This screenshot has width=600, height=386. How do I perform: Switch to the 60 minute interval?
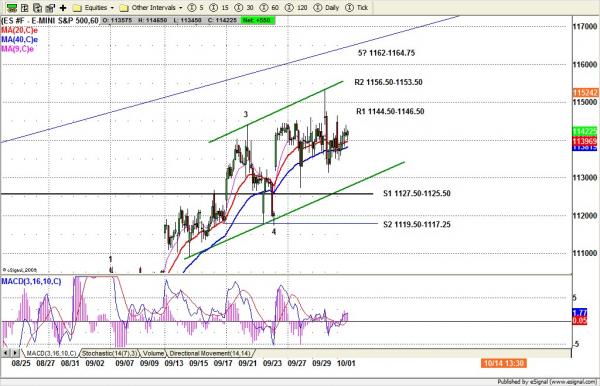click(x=269, y=8)
